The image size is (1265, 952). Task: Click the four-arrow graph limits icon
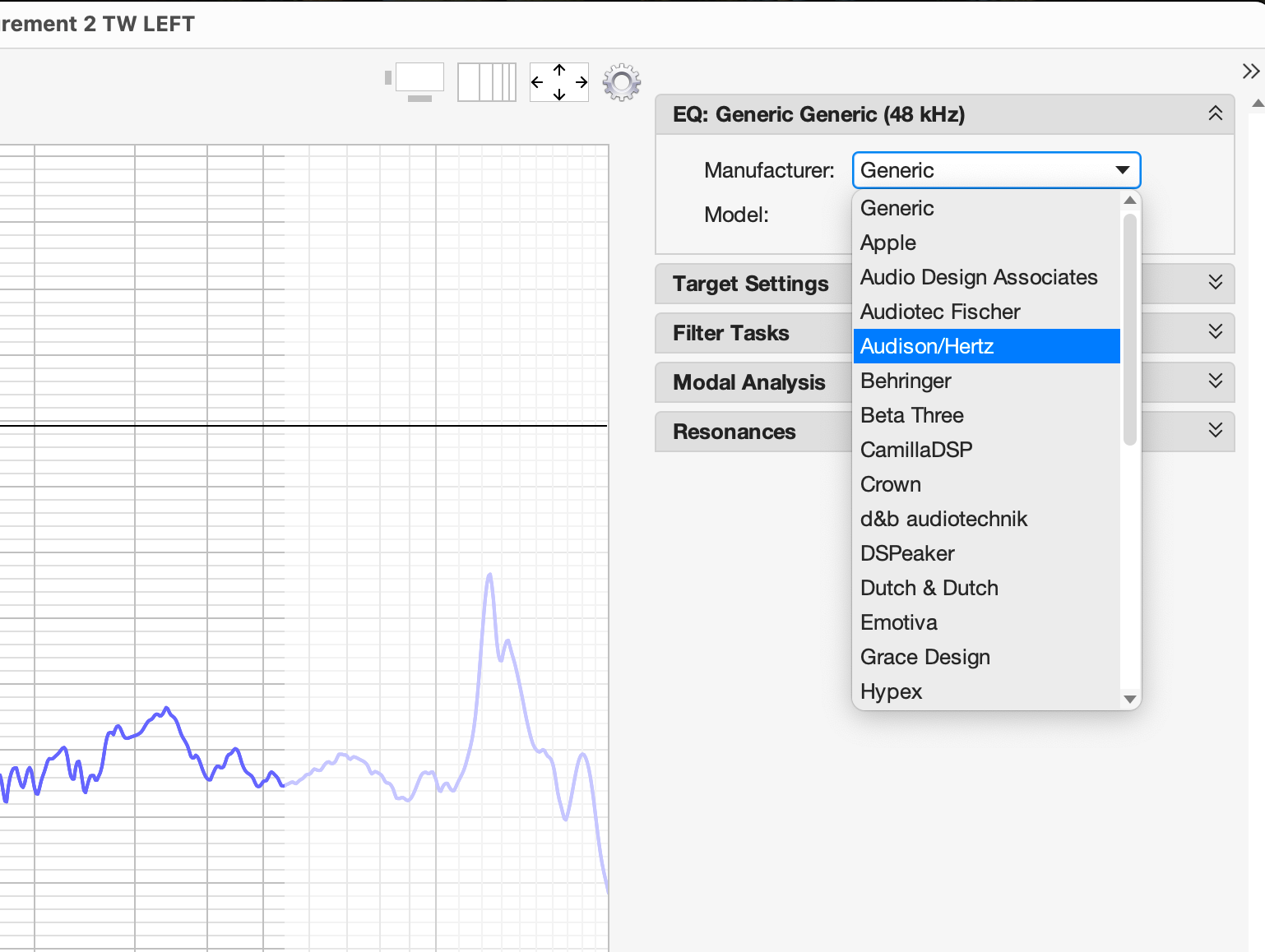click(x=559, y=82)
